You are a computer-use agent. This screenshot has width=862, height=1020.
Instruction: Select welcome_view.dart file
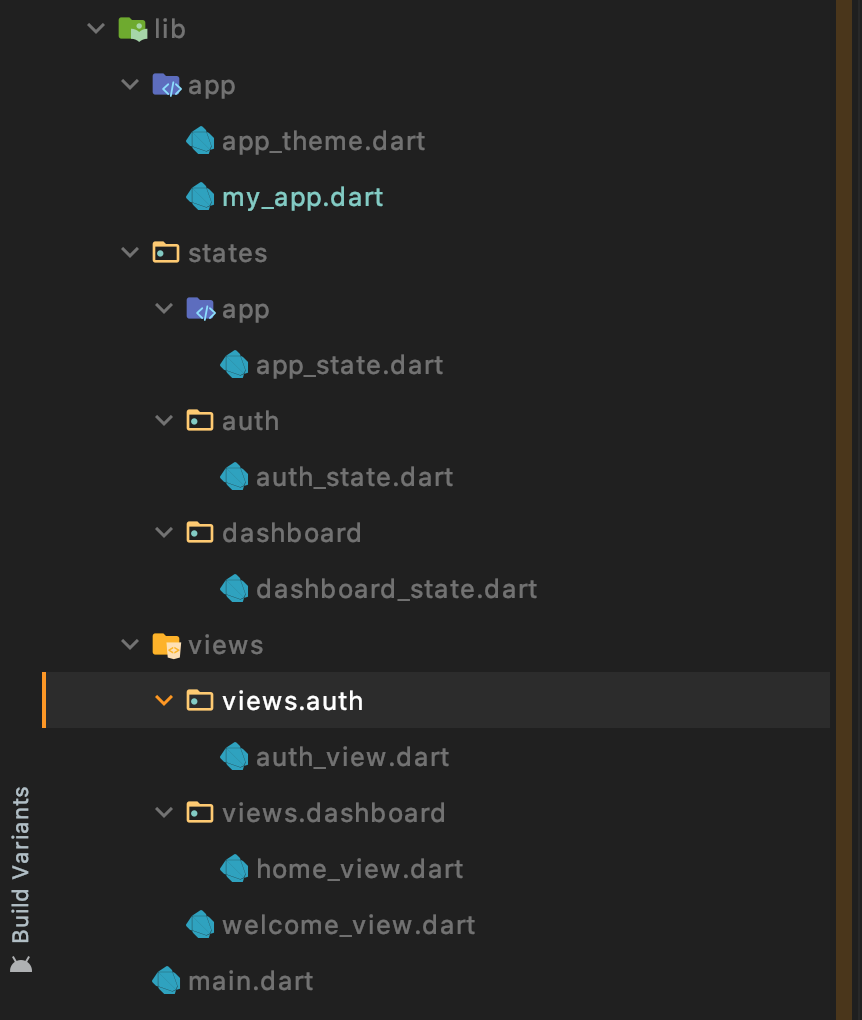tap(348, 925)
